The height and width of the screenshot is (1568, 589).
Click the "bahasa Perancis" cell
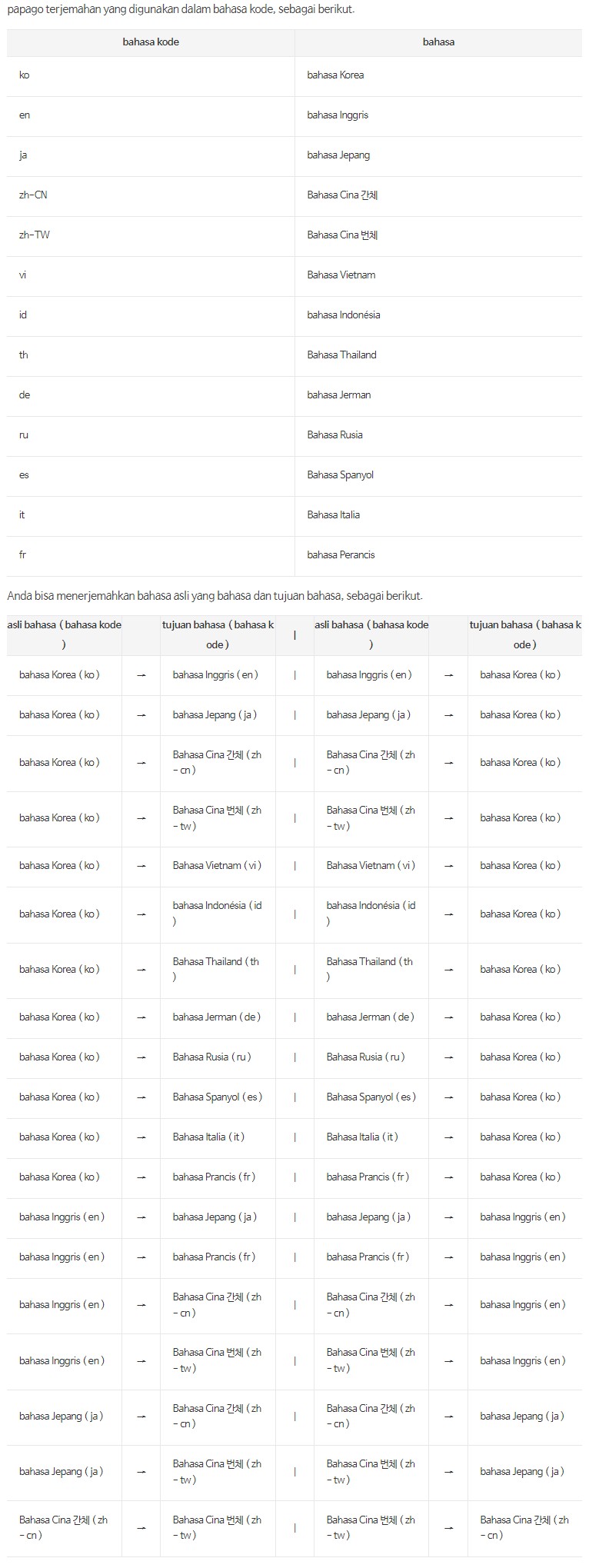[x=341, y=555]
